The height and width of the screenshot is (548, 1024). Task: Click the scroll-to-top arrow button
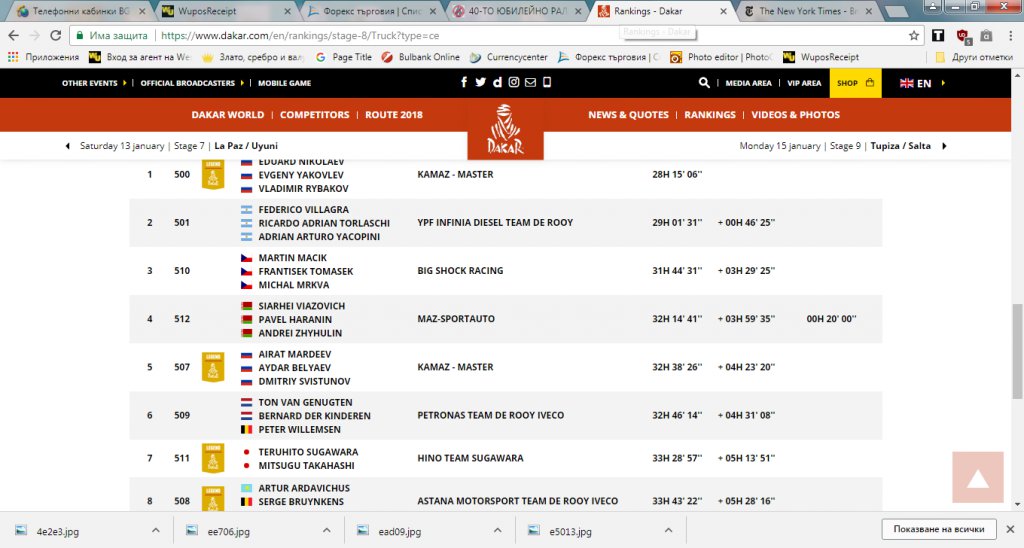click(x=978, y=477)
